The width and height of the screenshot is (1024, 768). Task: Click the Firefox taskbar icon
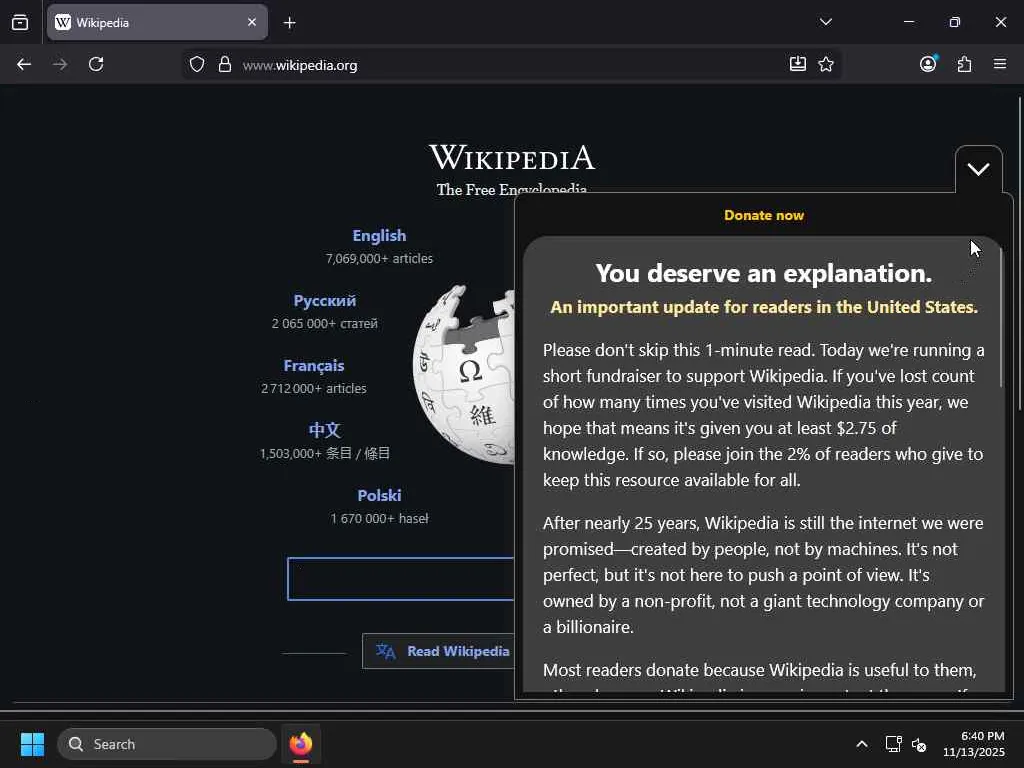coord(300,744)
